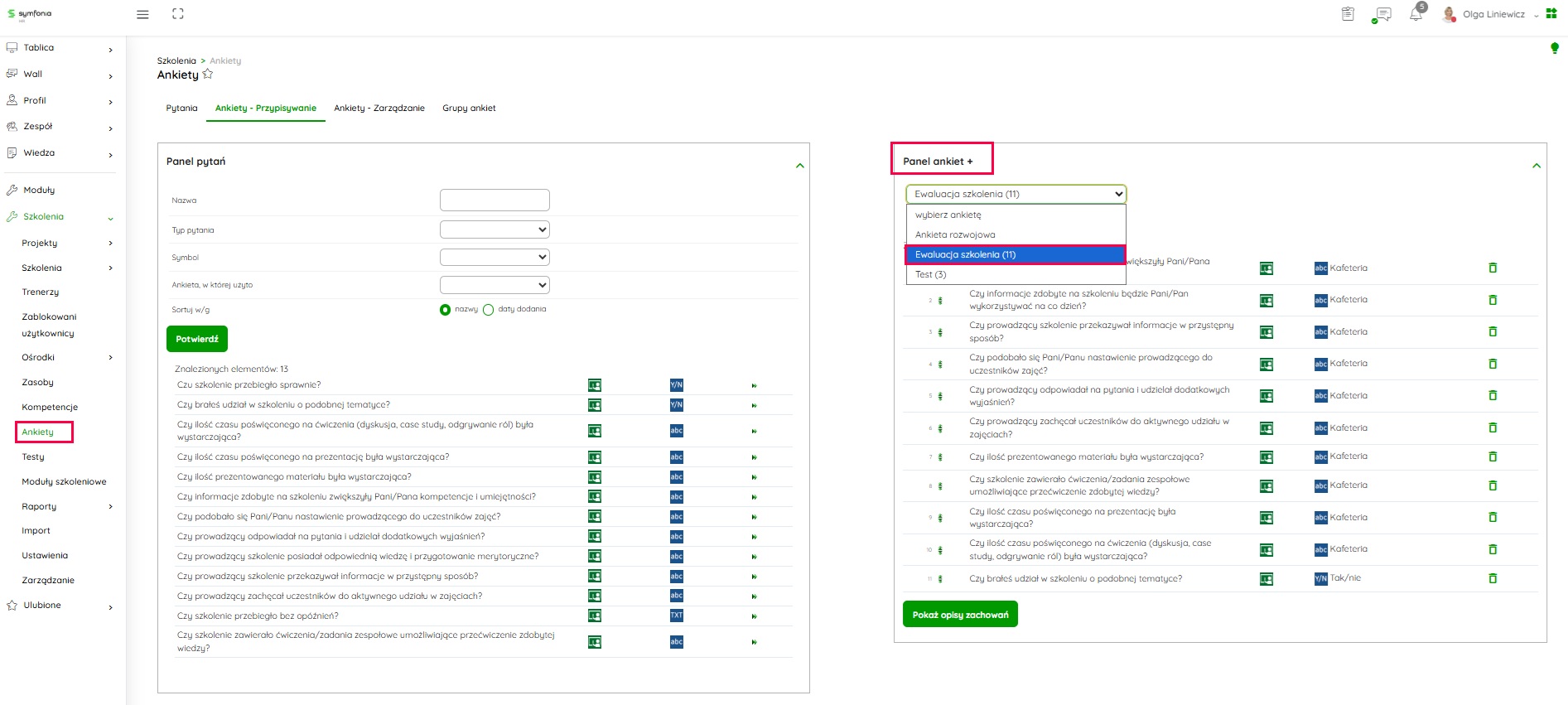The height and width of the screenshot is (705, 1568).
Task: Click the hamburger menu icon
Action: (142, 14)
